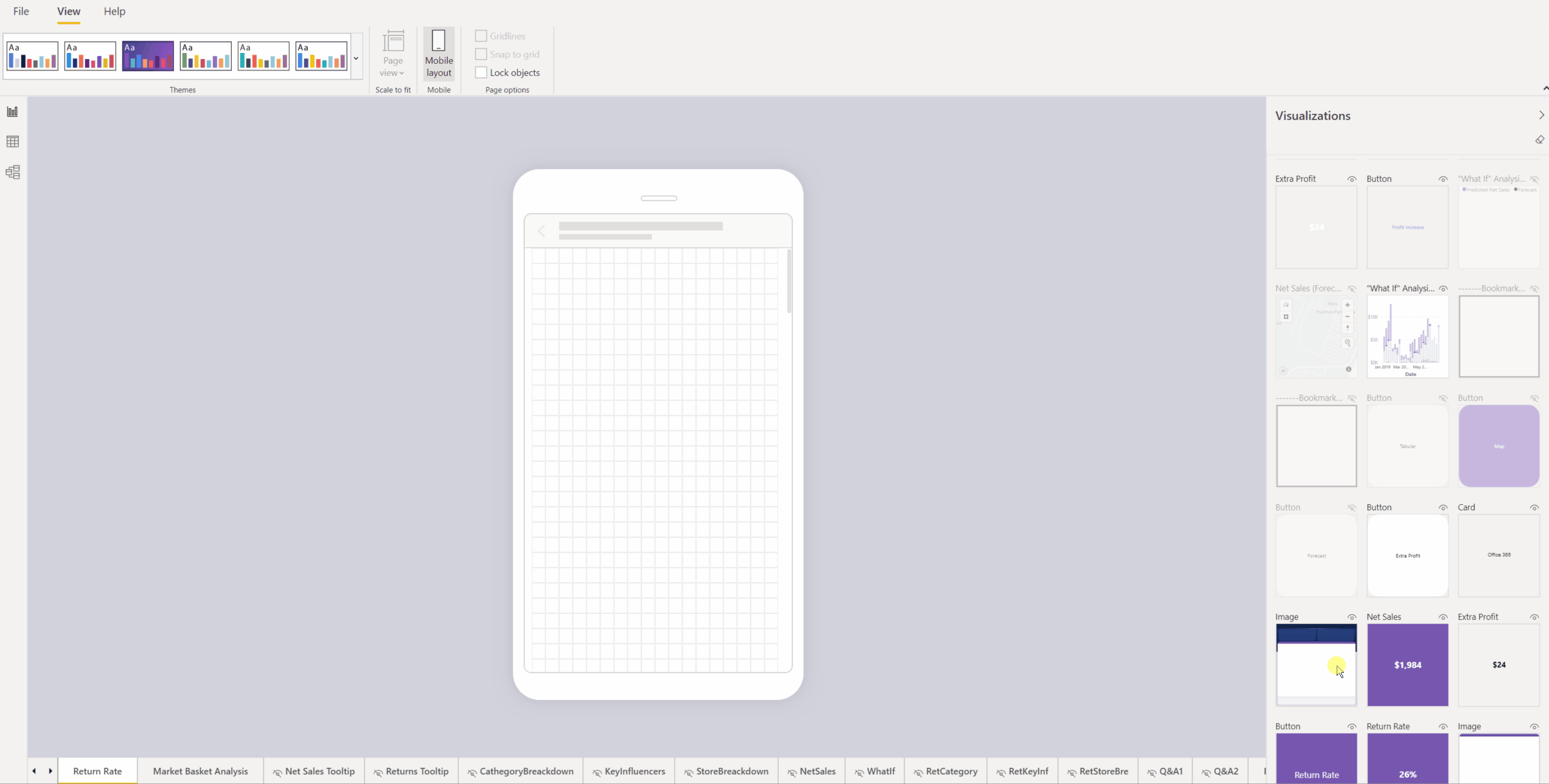This screenshot has height=784, width=1549.
Task: Collapse the Visualizations pane chevron
Action: [1540, 115]
